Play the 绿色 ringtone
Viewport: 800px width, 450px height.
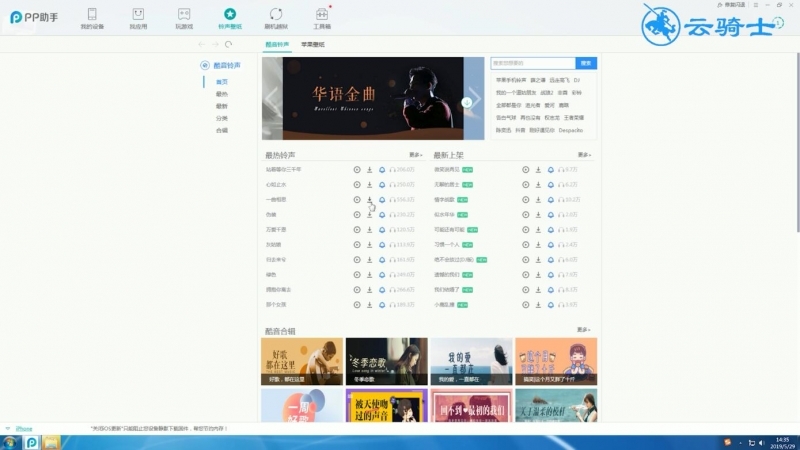(x=357, y=274)
